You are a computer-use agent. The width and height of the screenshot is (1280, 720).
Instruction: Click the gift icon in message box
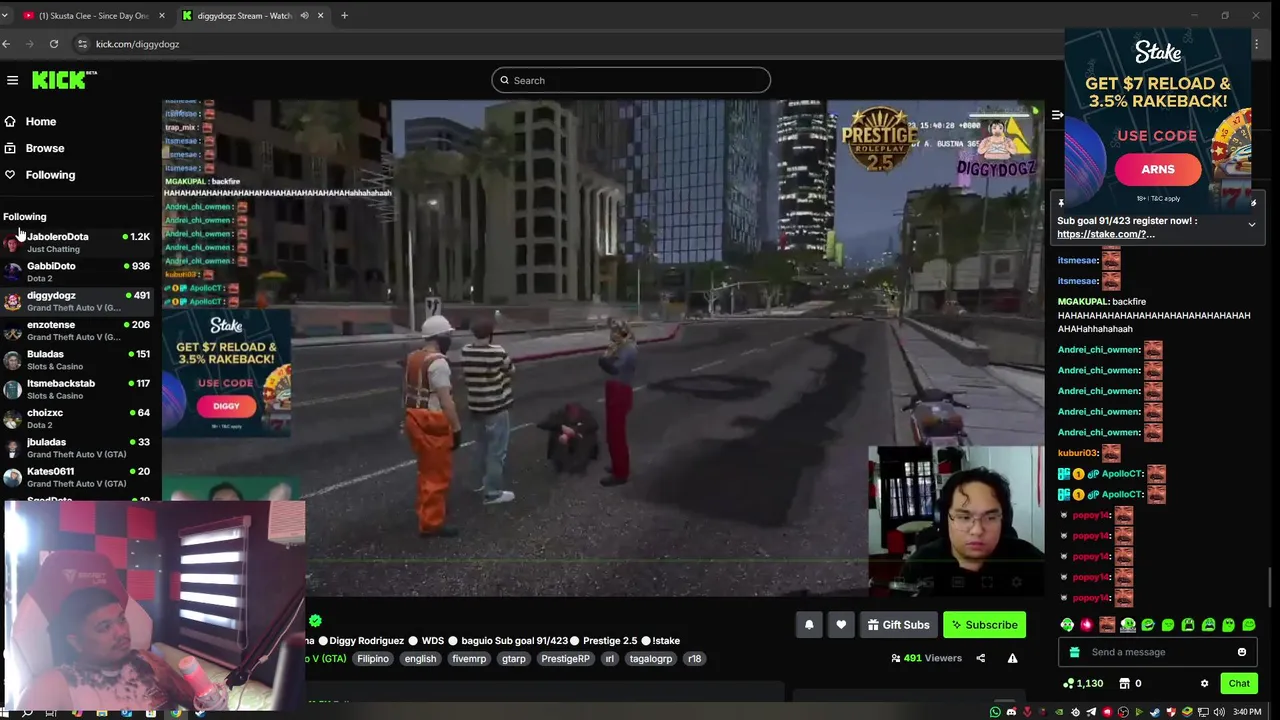coord(1075,652)
